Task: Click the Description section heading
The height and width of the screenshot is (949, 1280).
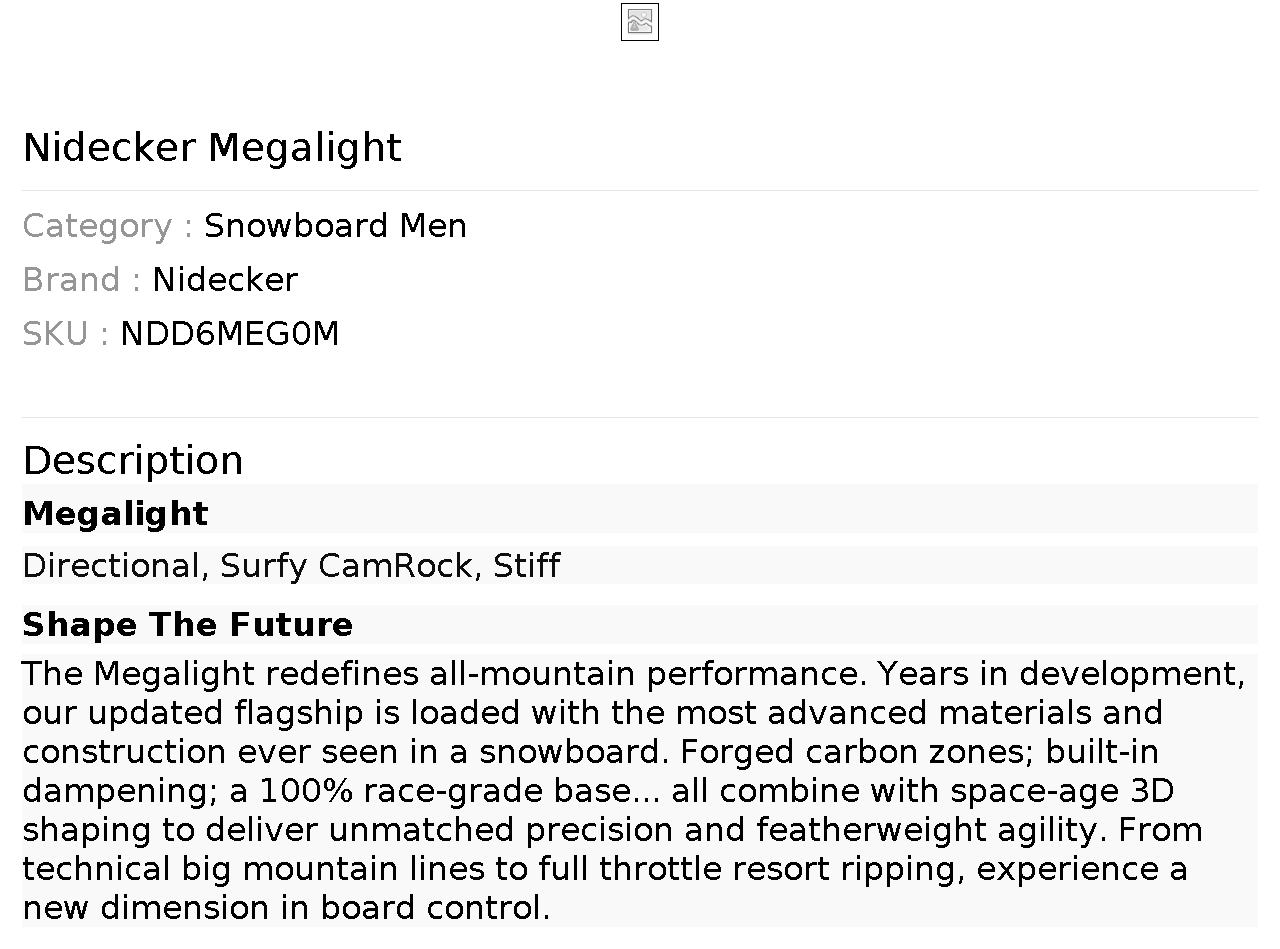Action: pos(133,461)
